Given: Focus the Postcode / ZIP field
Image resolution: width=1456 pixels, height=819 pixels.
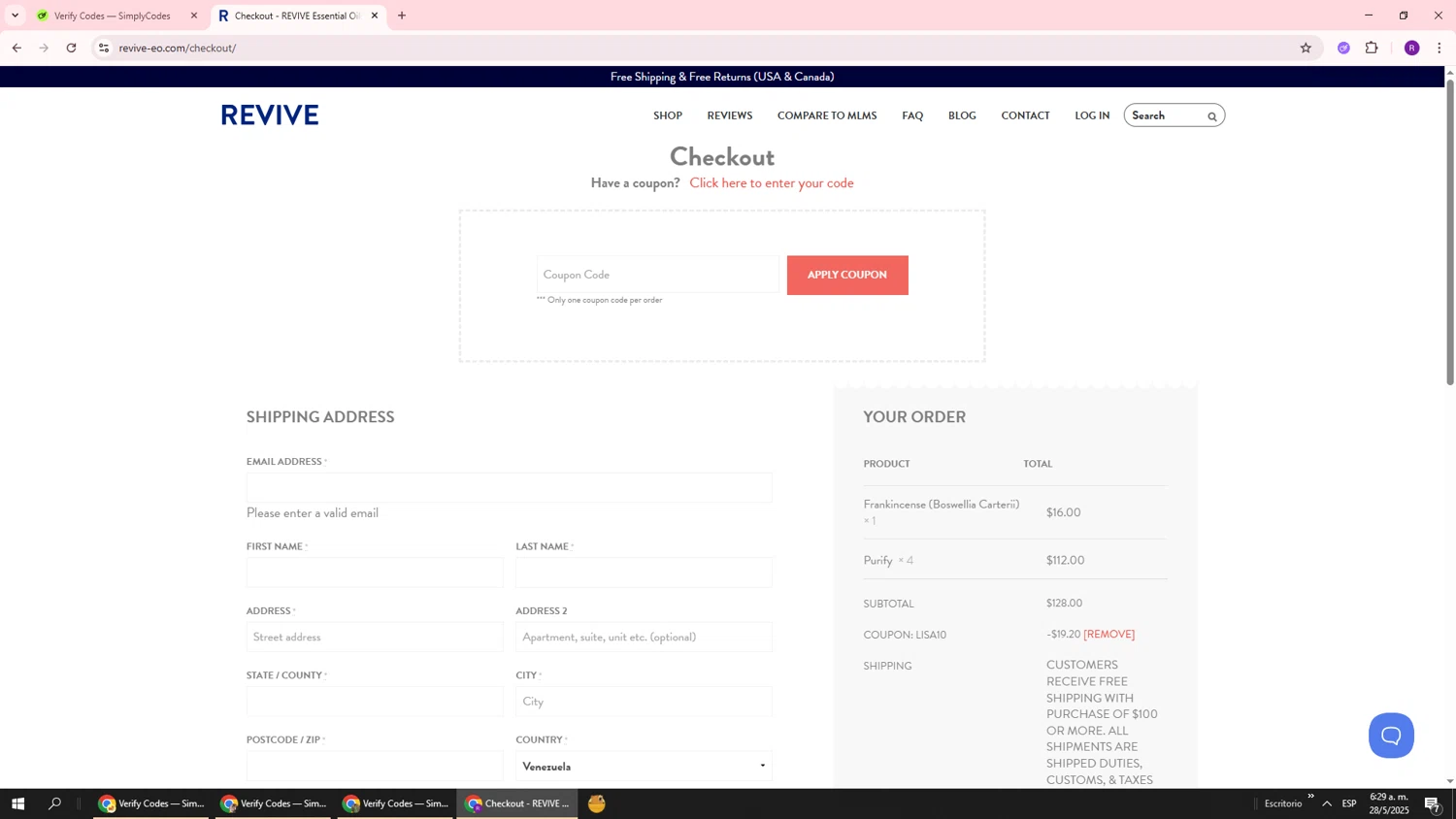Looking at the screenshot, I should [375, 766].
